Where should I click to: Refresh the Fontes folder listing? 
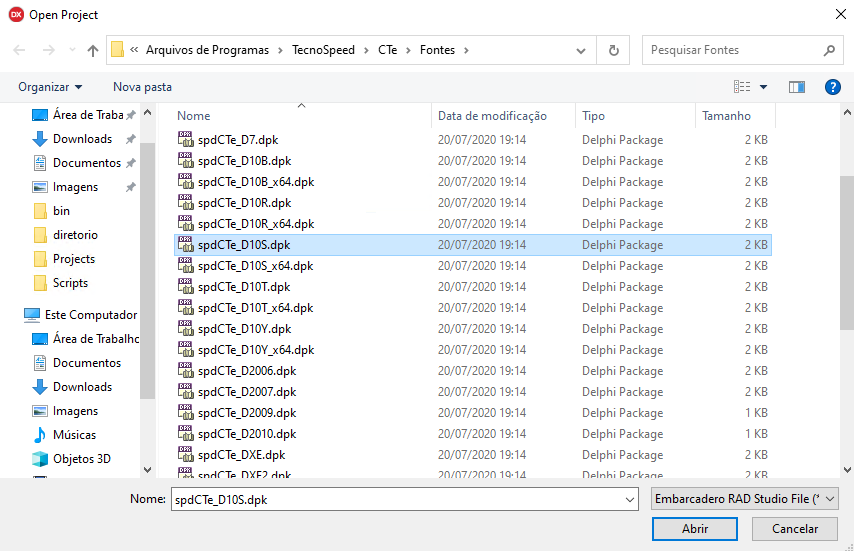[x=614, y=50]
